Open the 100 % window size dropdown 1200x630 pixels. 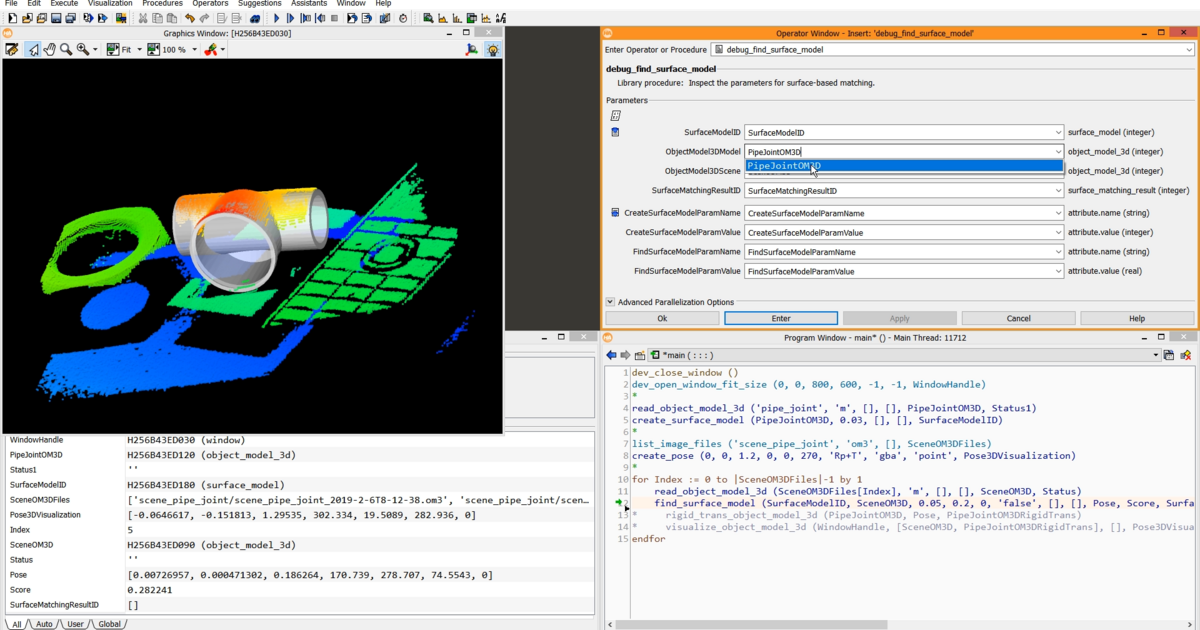click(193, 49)
